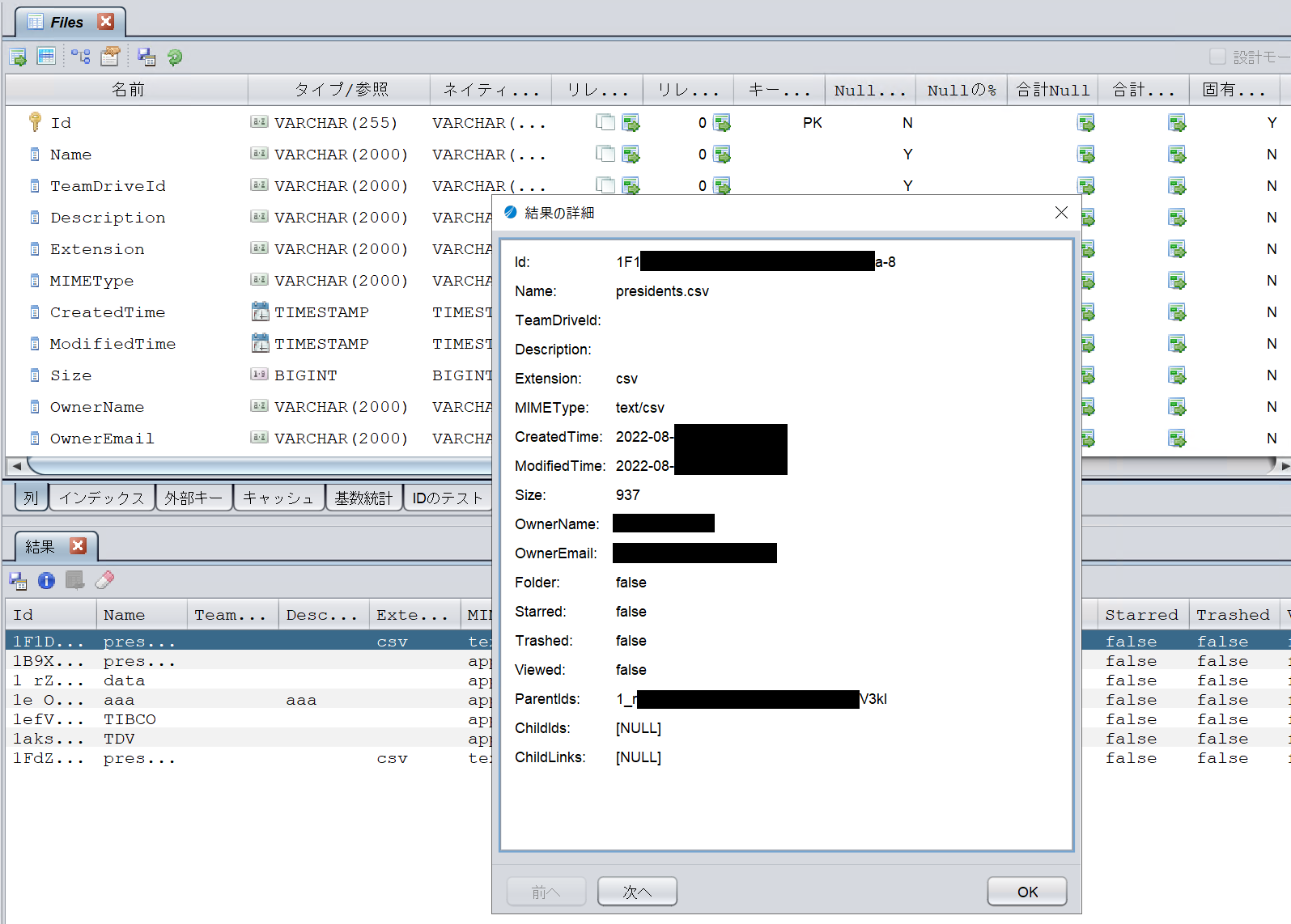Click the green refresh icon in top toolbar
This screenshot has width=1291, height=924.
[x=175, y=57]
